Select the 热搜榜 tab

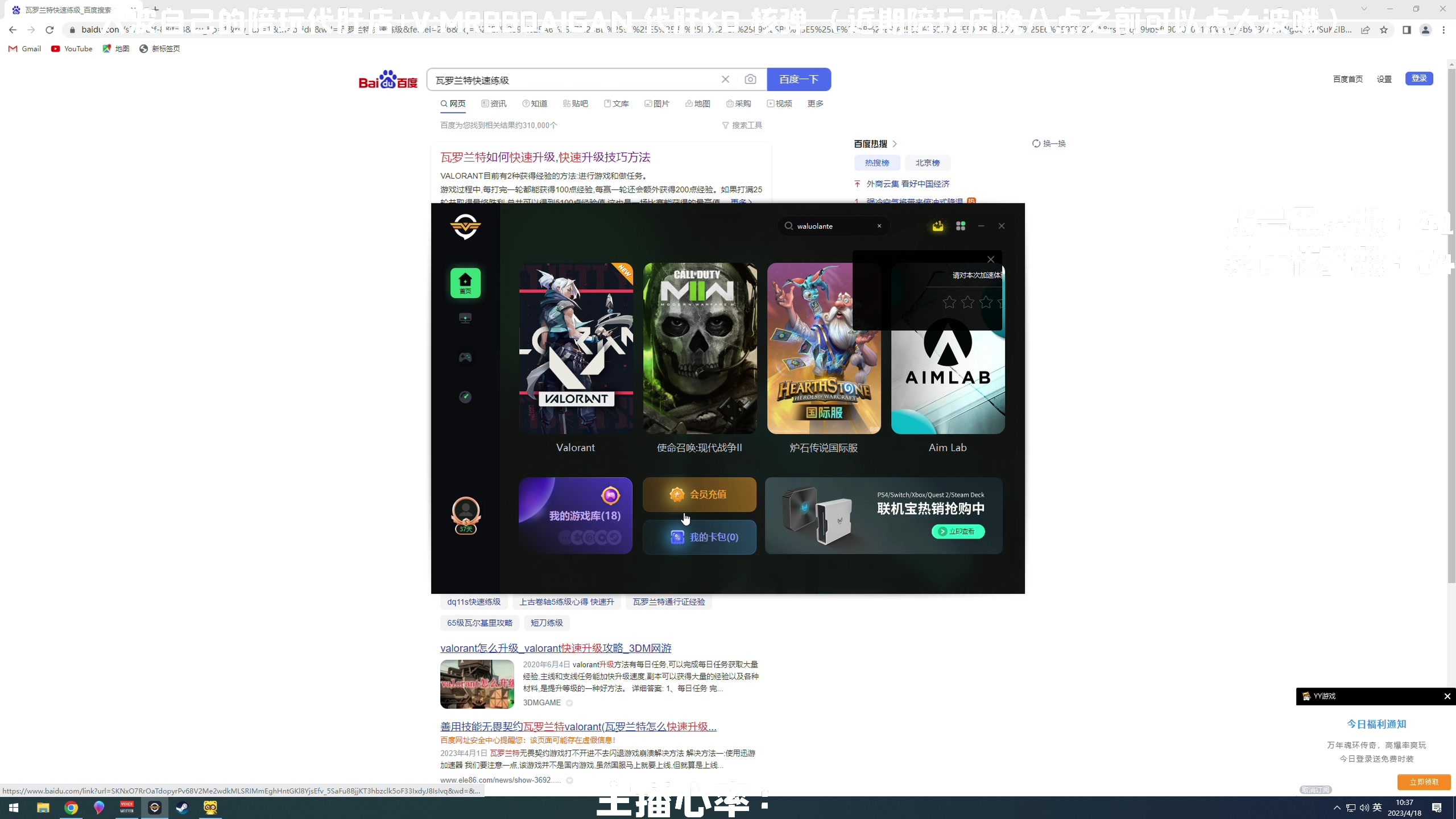pos(877,163)
